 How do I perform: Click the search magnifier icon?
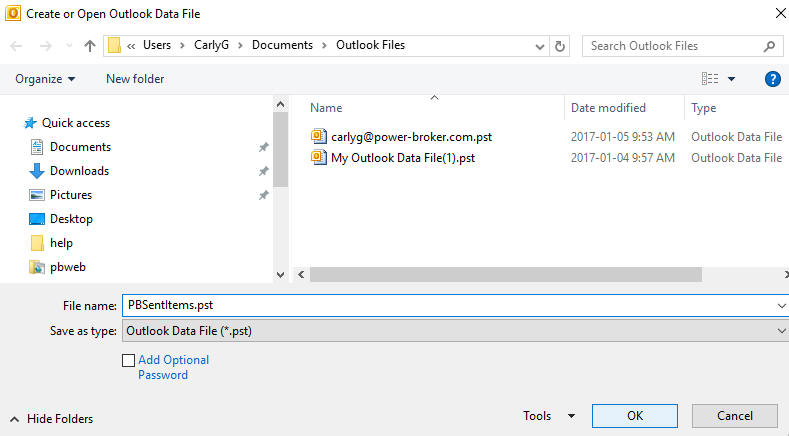[770, 46]
